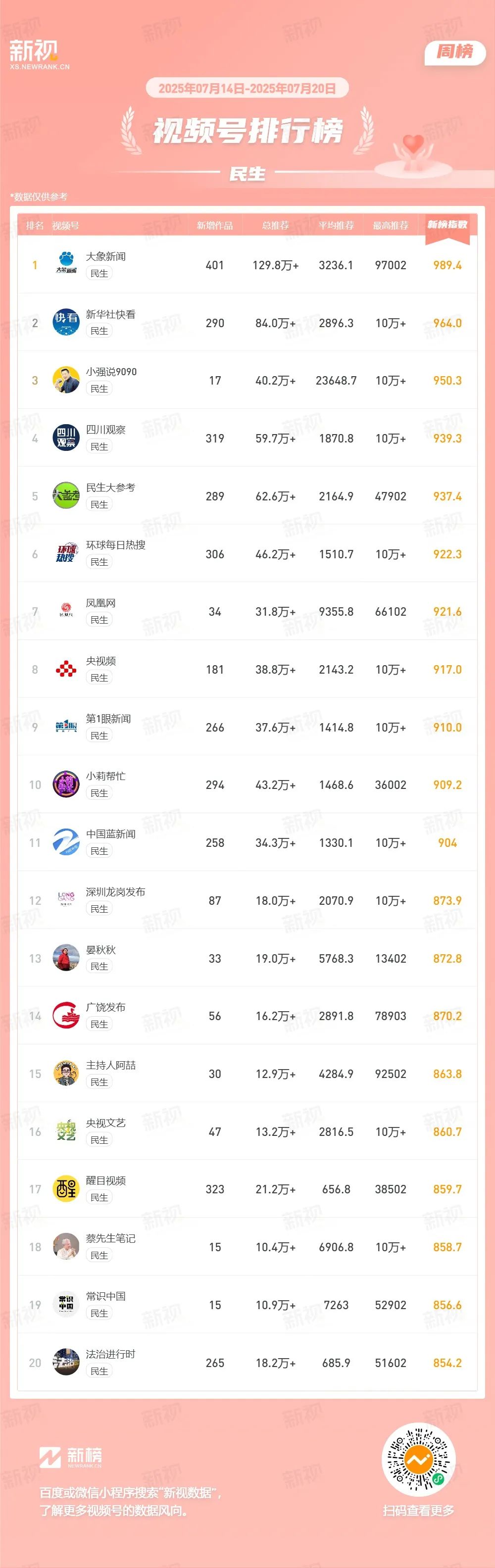Click the date range 2025年07月14日-07月20日 pill
Viewport: 495px width, 1568px height.
(247, 88)
